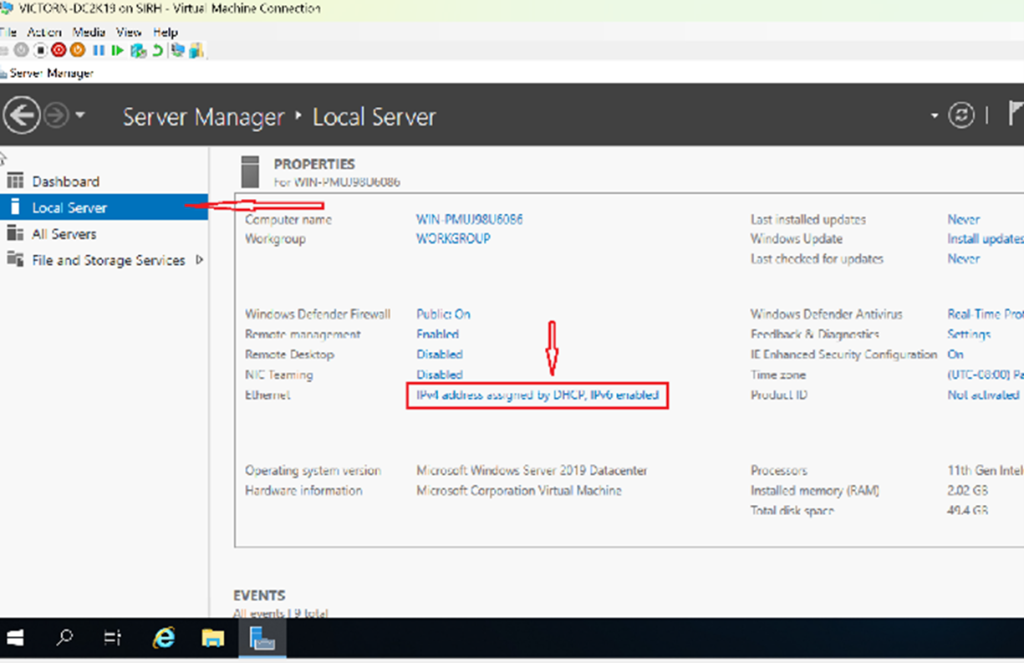This screenshot has width=1024, height=663.
Task: Click the green Revert arrow icon
Action: [157, 50]
